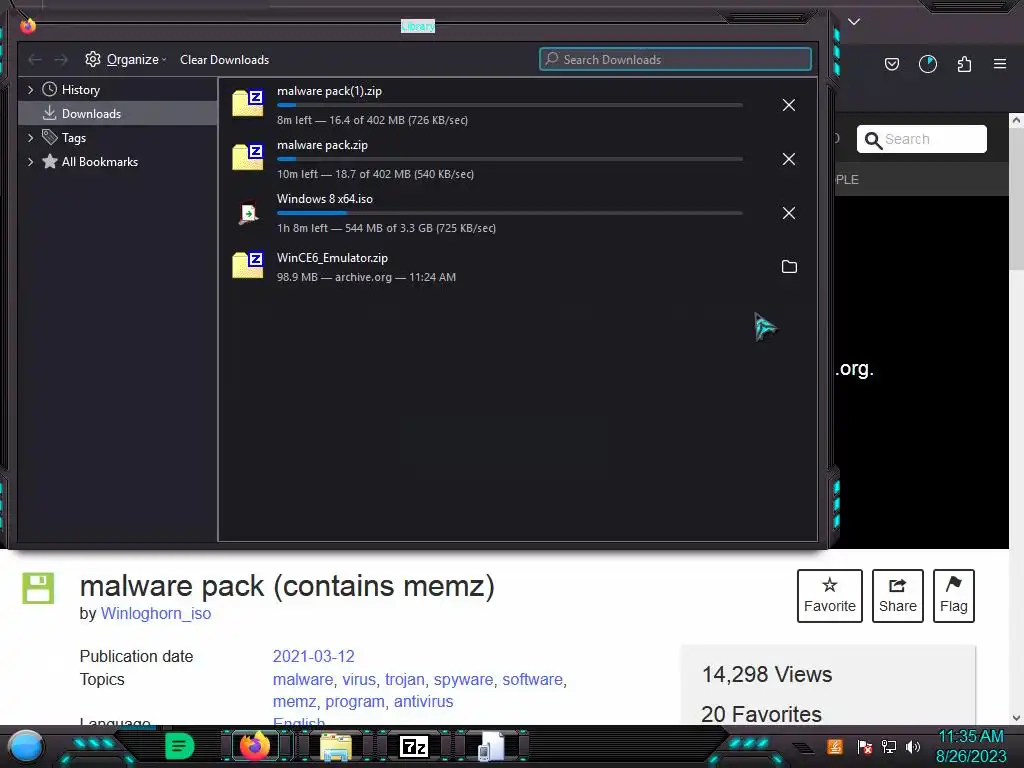This screenshot has height=768, width=1024.
Task: Click Save to Pocket icon in Firefox toolbar
Action: (x=891, y=64)
